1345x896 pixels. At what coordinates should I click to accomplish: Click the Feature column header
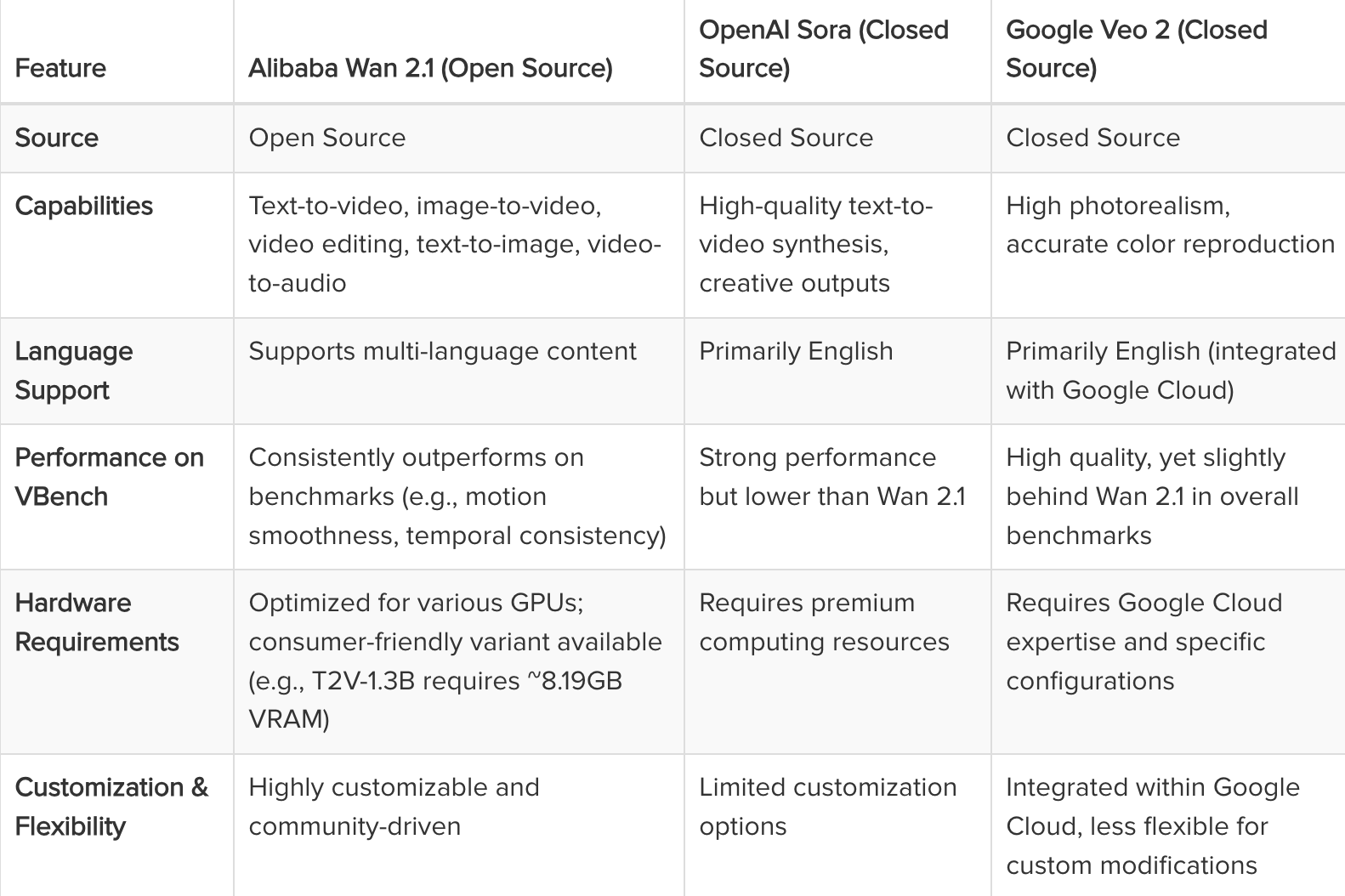60,68
